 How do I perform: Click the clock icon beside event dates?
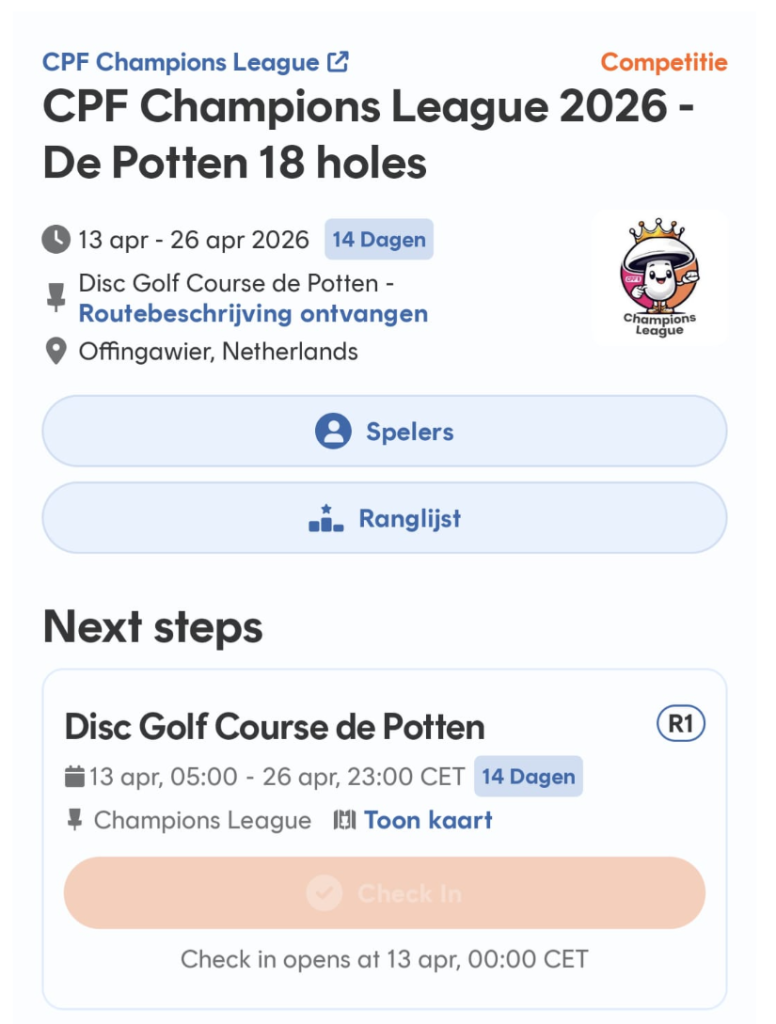(56, 240)
